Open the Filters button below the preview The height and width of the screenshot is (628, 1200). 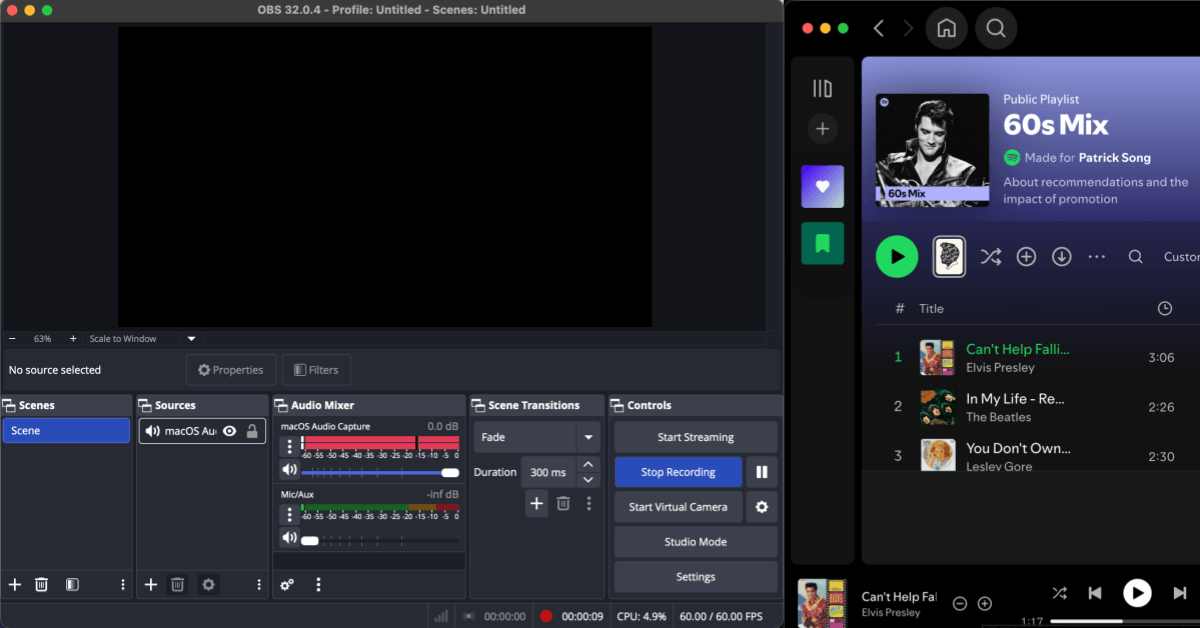pyautogui.click(x=316, y=370)
